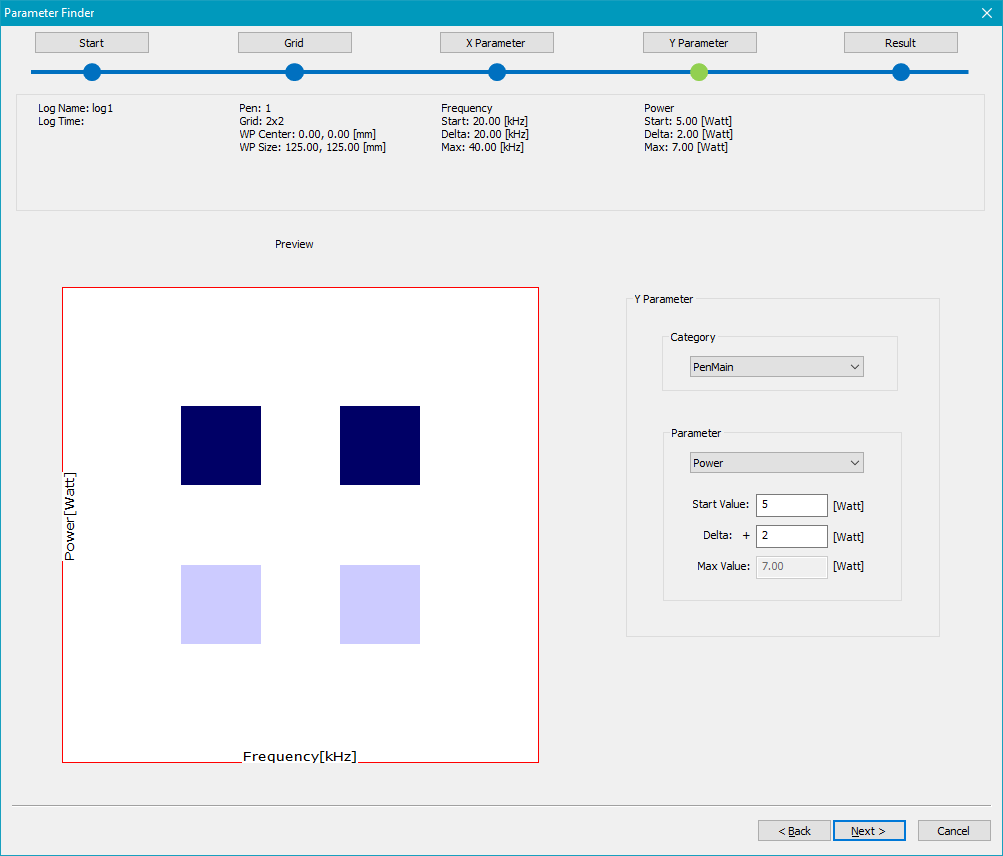Open the Power parameter dropdown

coord(776,463)
